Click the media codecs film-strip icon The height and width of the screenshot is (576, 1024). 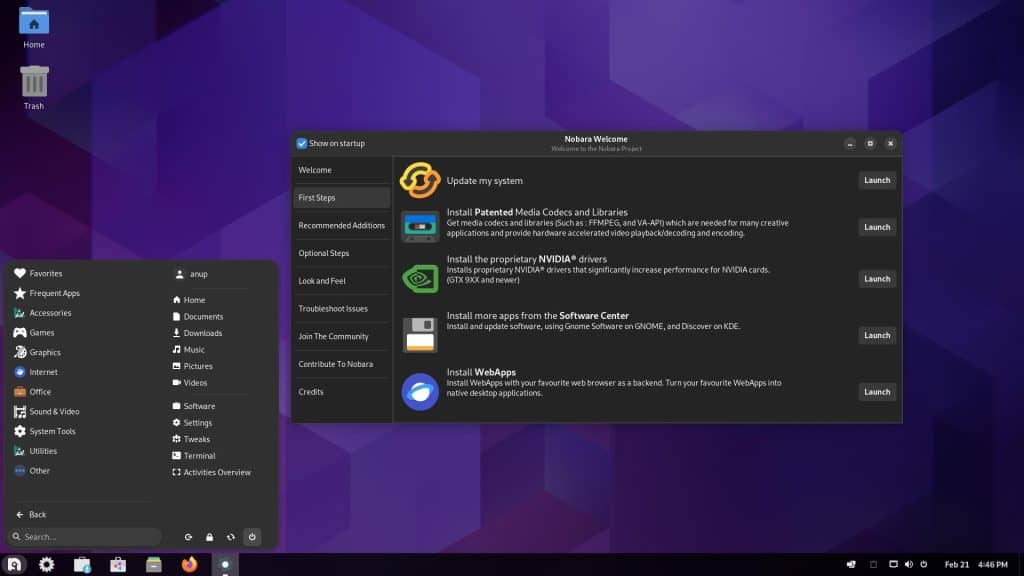point(420,226)
